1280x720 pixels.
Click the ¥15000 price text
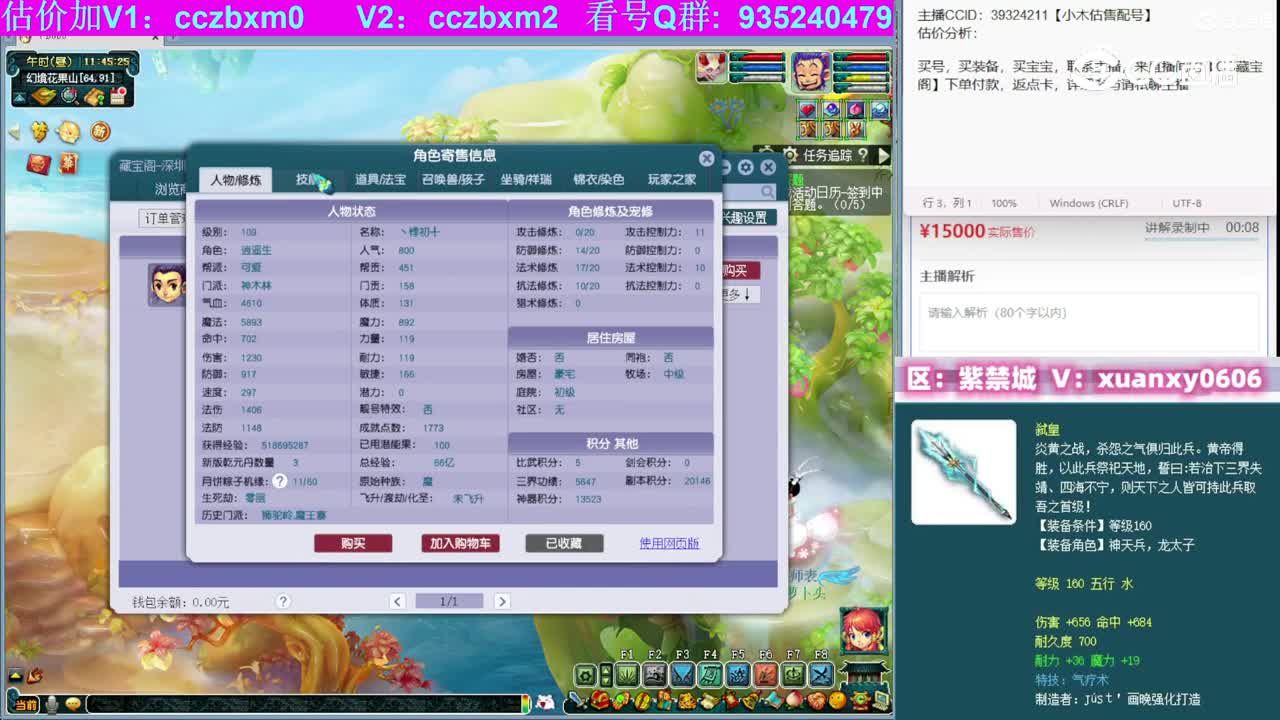pos(952,231)
